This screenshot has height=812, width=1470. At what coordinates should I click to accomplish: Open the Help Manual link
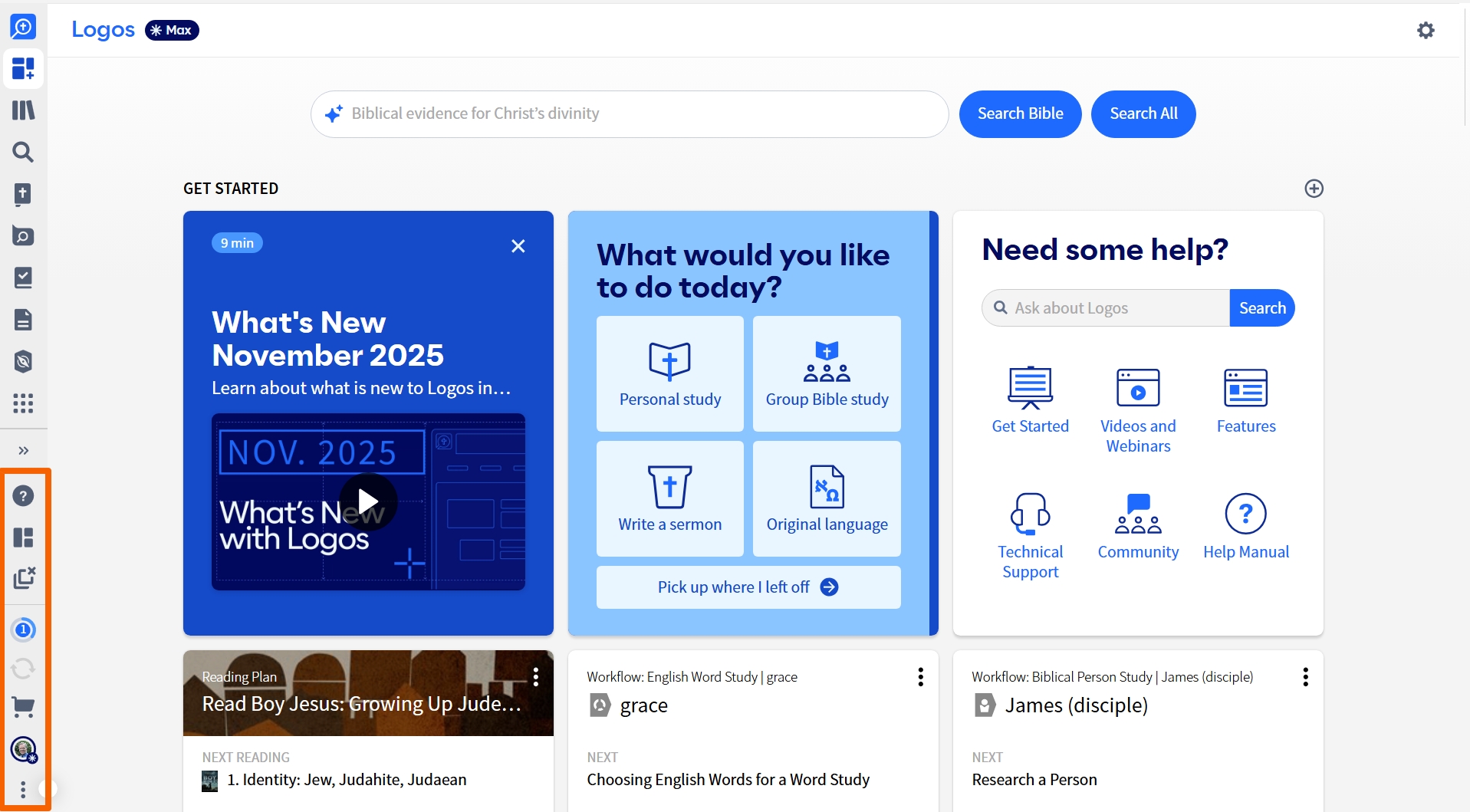point(1246,526)
